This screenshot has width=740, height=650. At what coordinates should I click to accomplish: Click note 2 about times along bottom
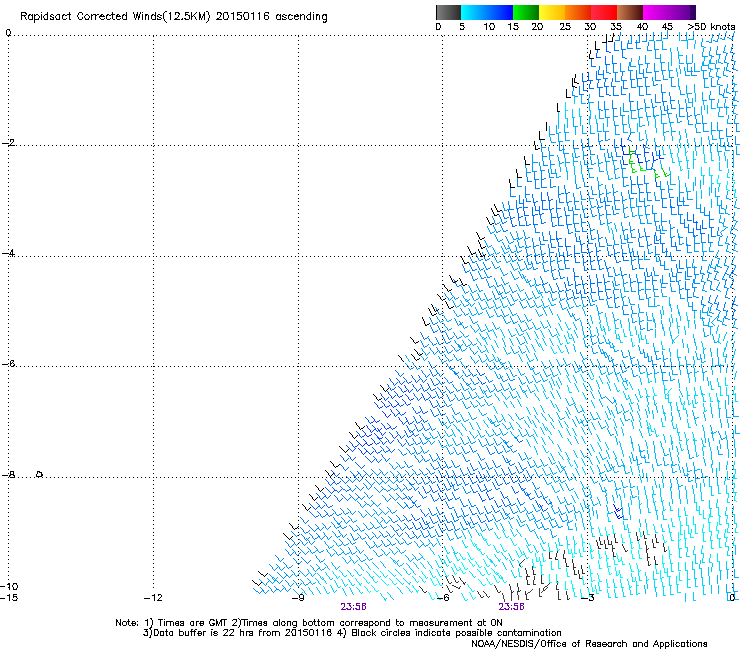pyautogui.click(x=367, y=623)
